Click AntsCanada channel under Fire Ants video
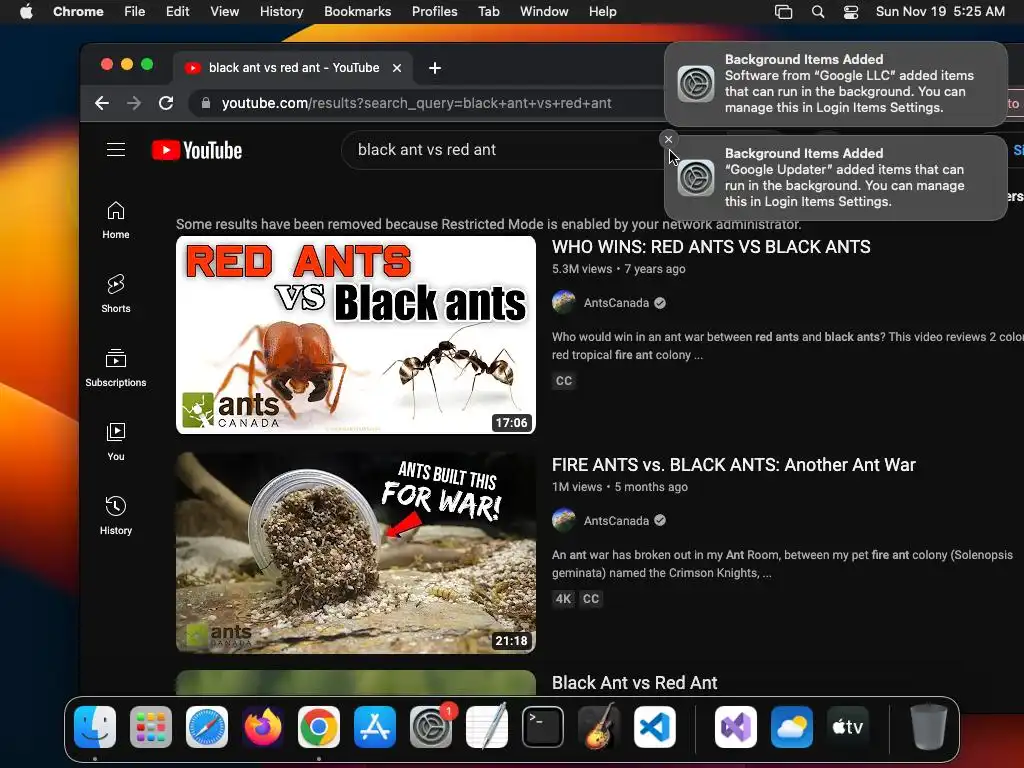This screenshot has width=1024, height=768. click(x=616, y=520)
